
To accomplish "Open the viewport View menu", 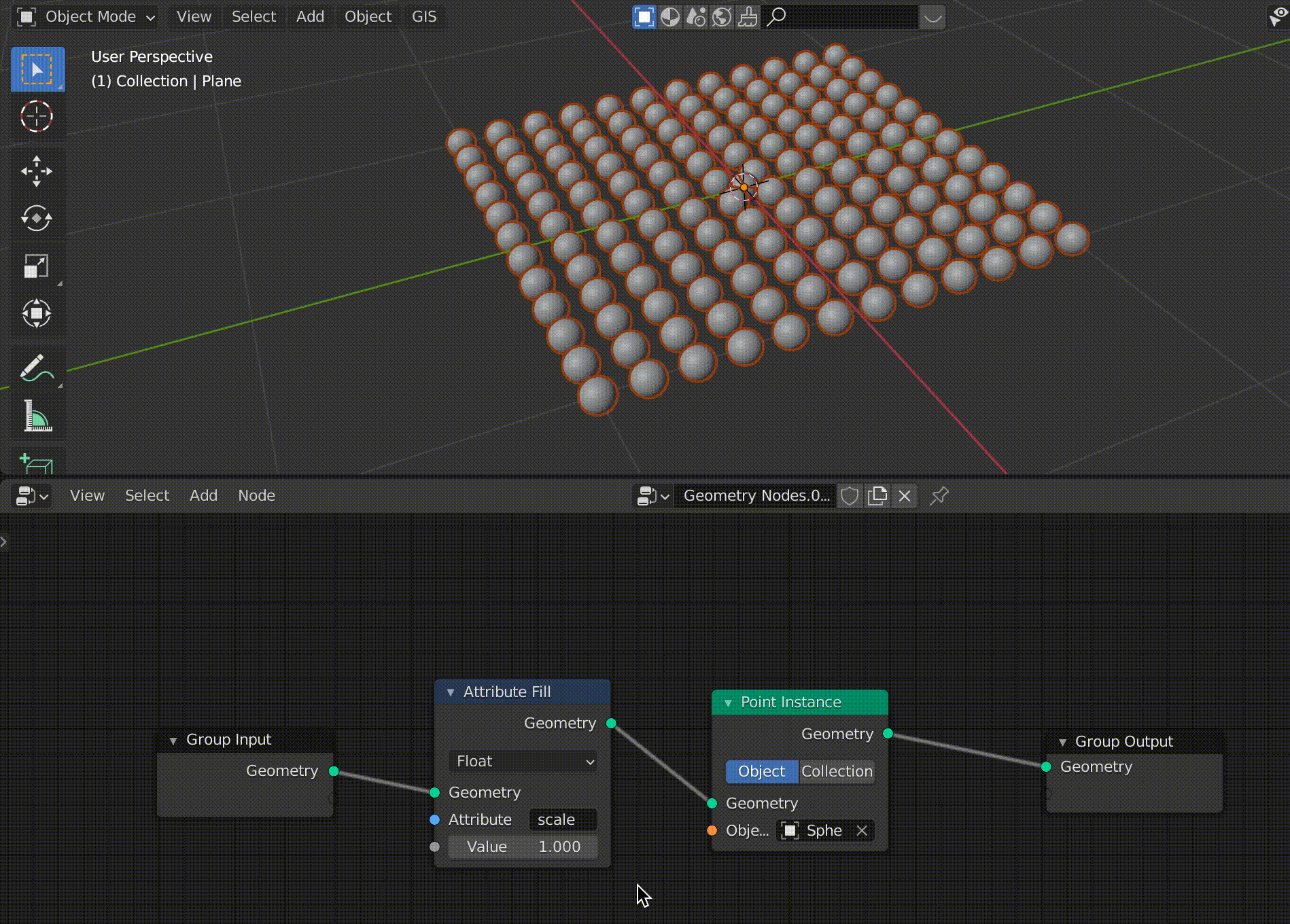I will tap(194, 17).
